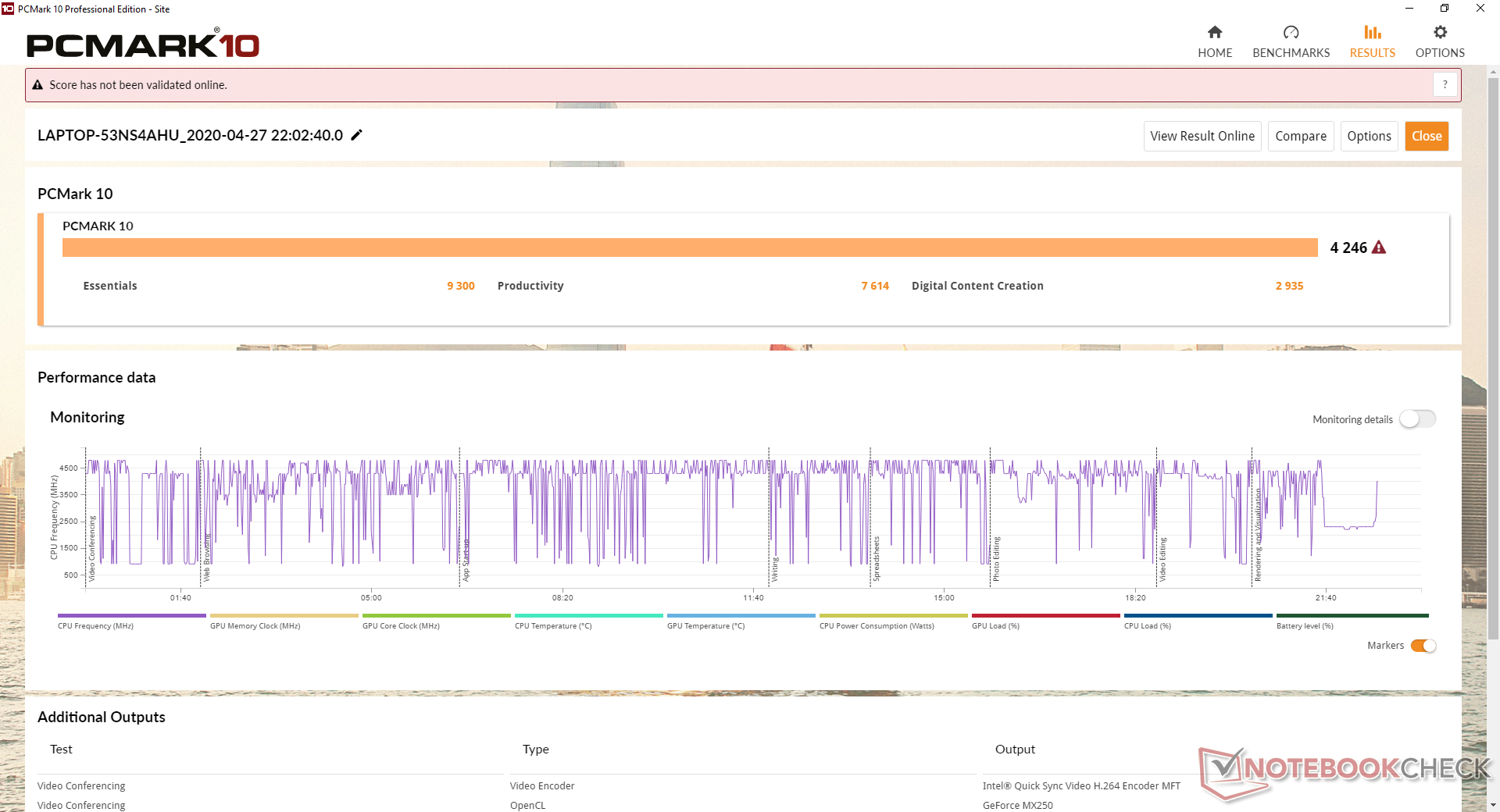
Task: Close the result with orange Close button
Action: click(1427, 136)
